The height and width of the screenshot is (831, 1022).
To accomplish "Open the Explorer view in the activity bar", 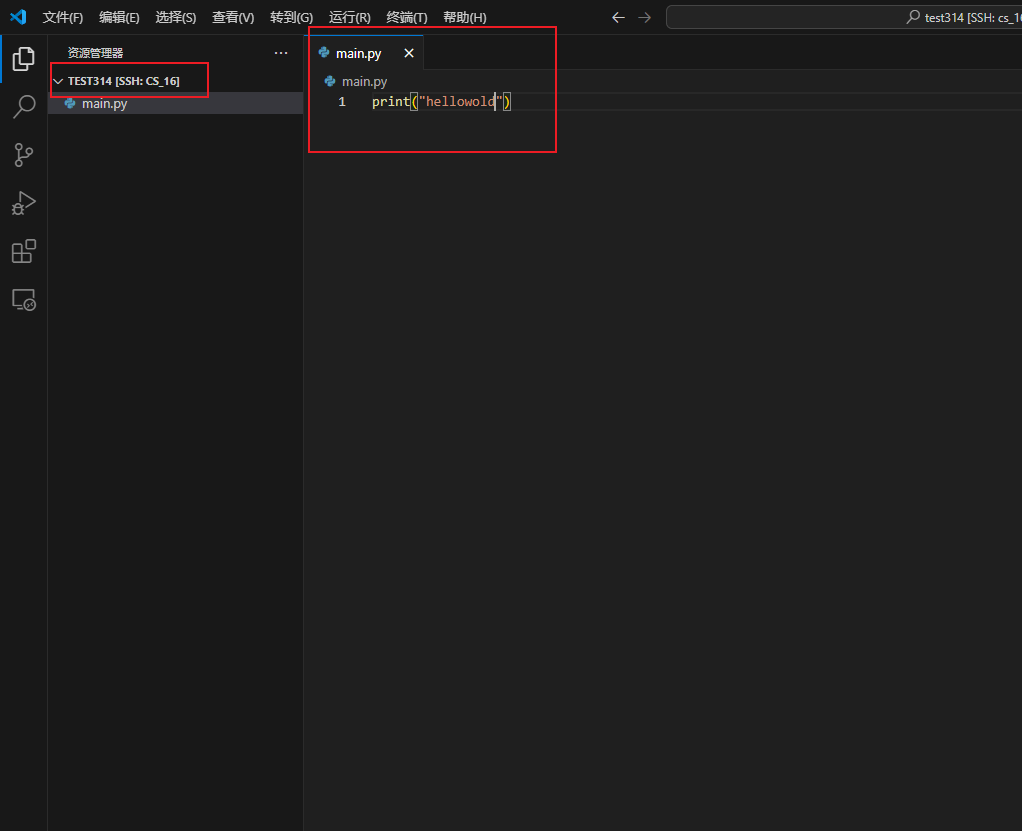I will [23, 59].
